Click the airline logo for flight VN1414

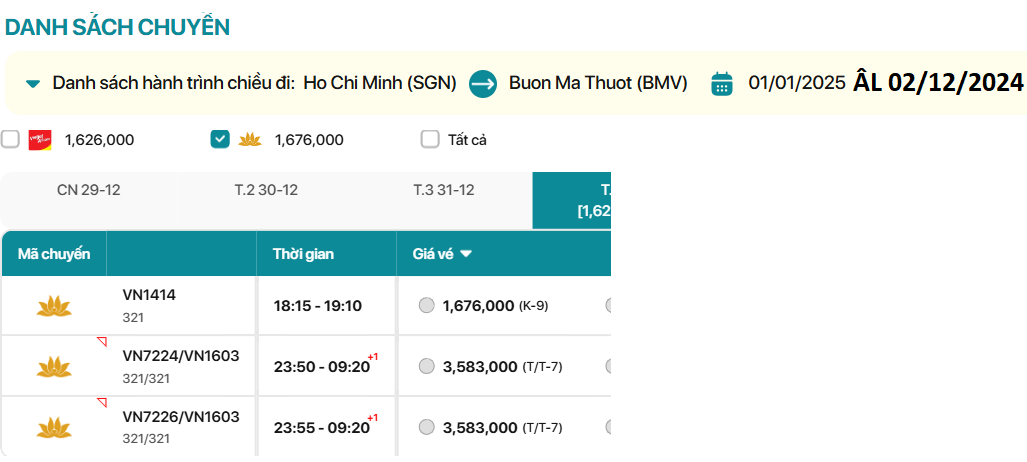(54, 306)
